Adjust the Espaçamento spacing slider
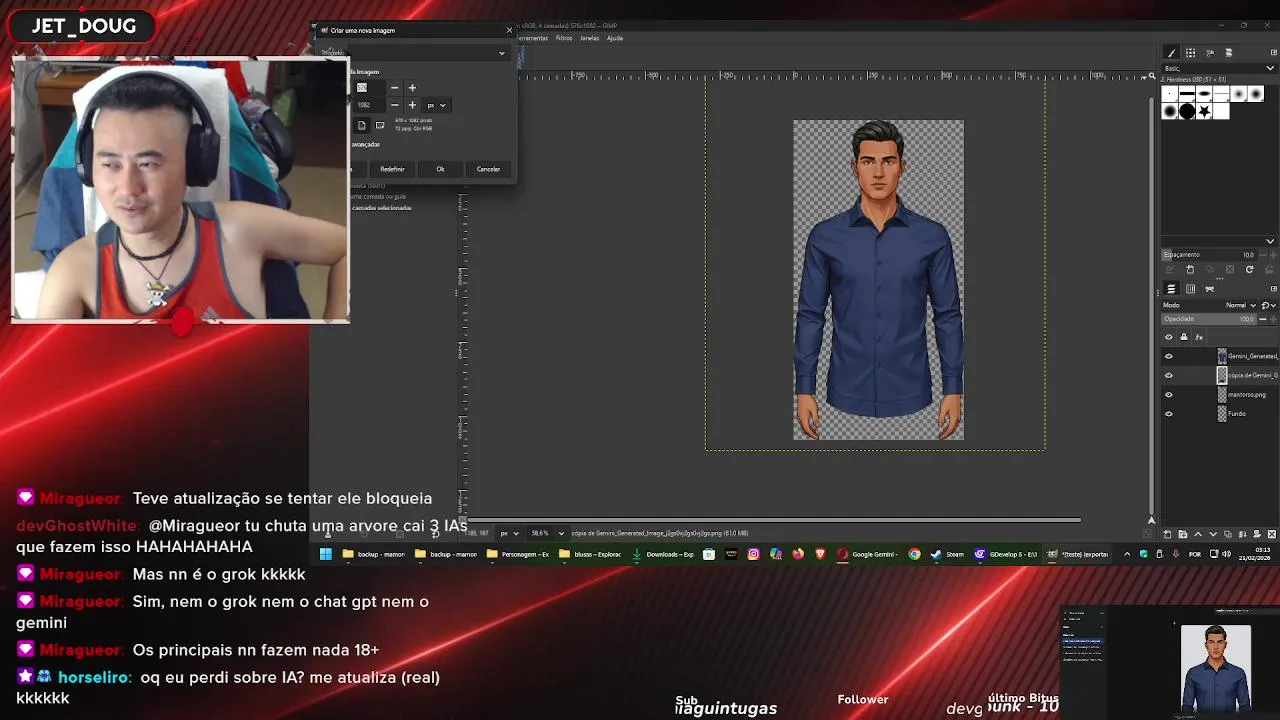Screen dimensions: 1280x720 1210,254
